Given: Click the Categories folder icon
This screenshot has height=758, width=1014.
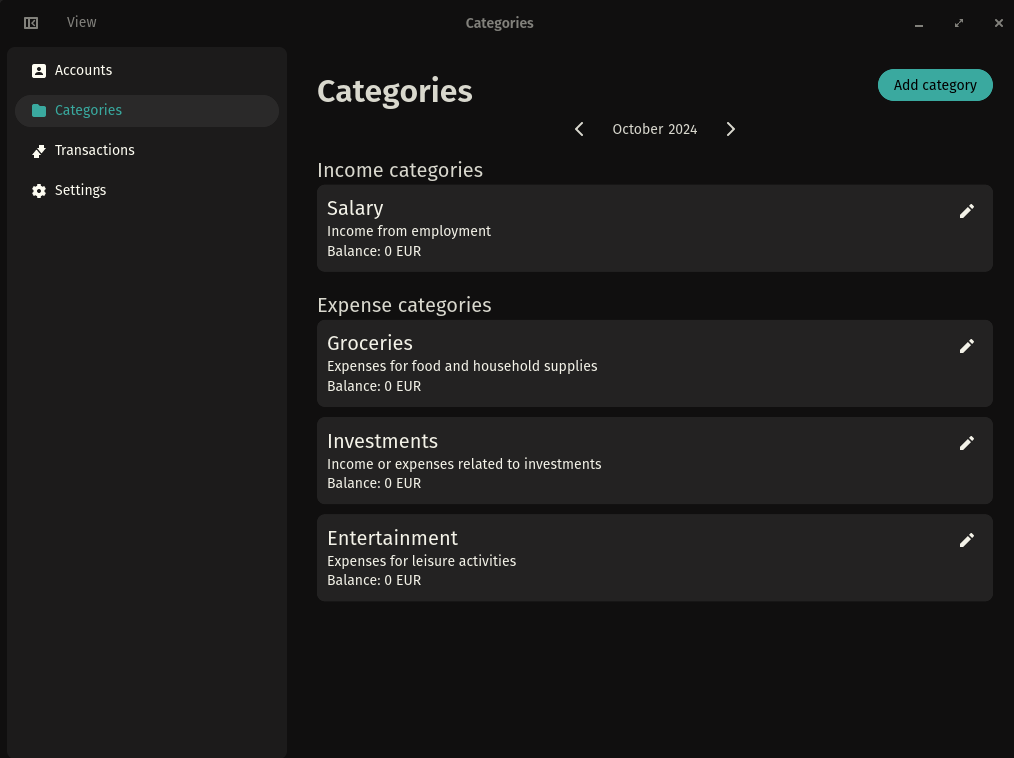Looking at the screenshot, I should 39,111.
